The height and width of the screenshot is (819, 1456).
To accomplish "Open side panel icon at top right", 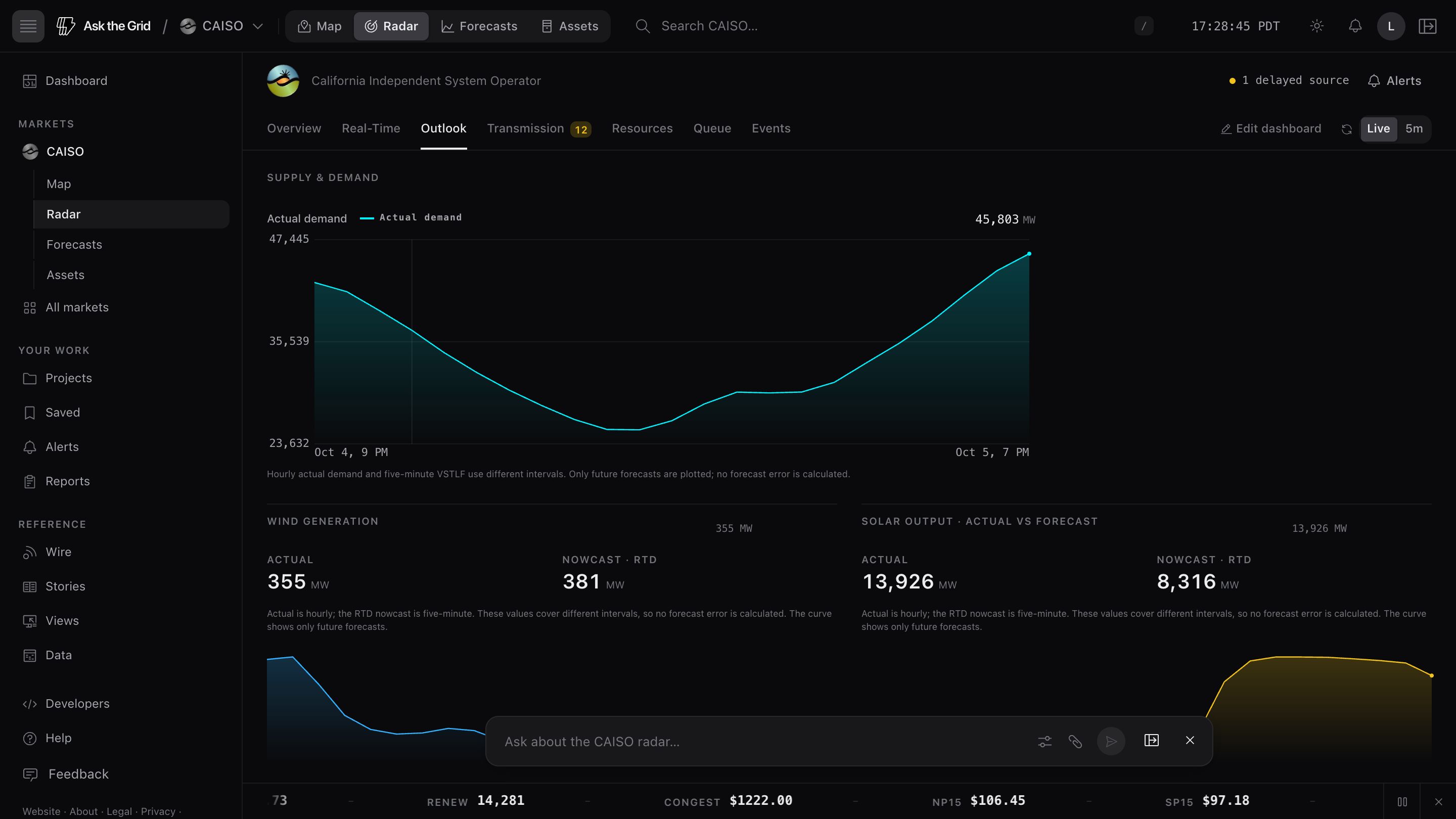I will (x=1427, y=26).
